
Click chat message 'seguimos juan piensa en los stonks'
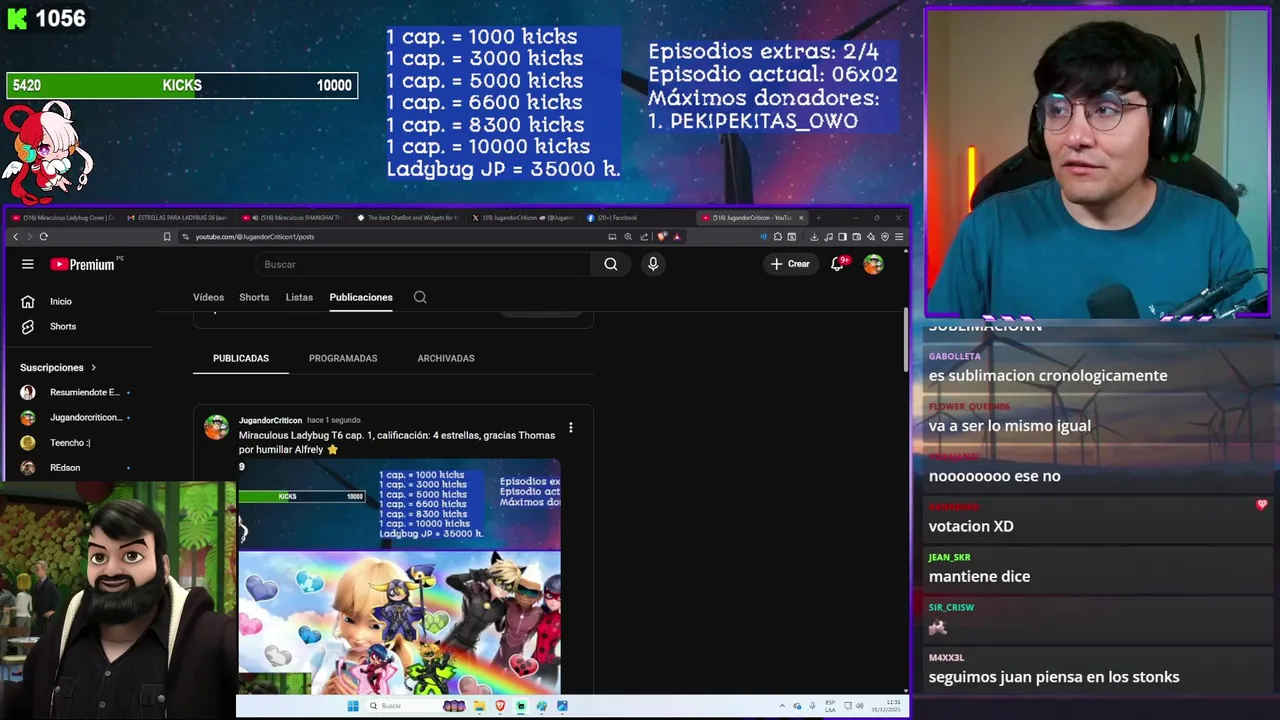1054,677
